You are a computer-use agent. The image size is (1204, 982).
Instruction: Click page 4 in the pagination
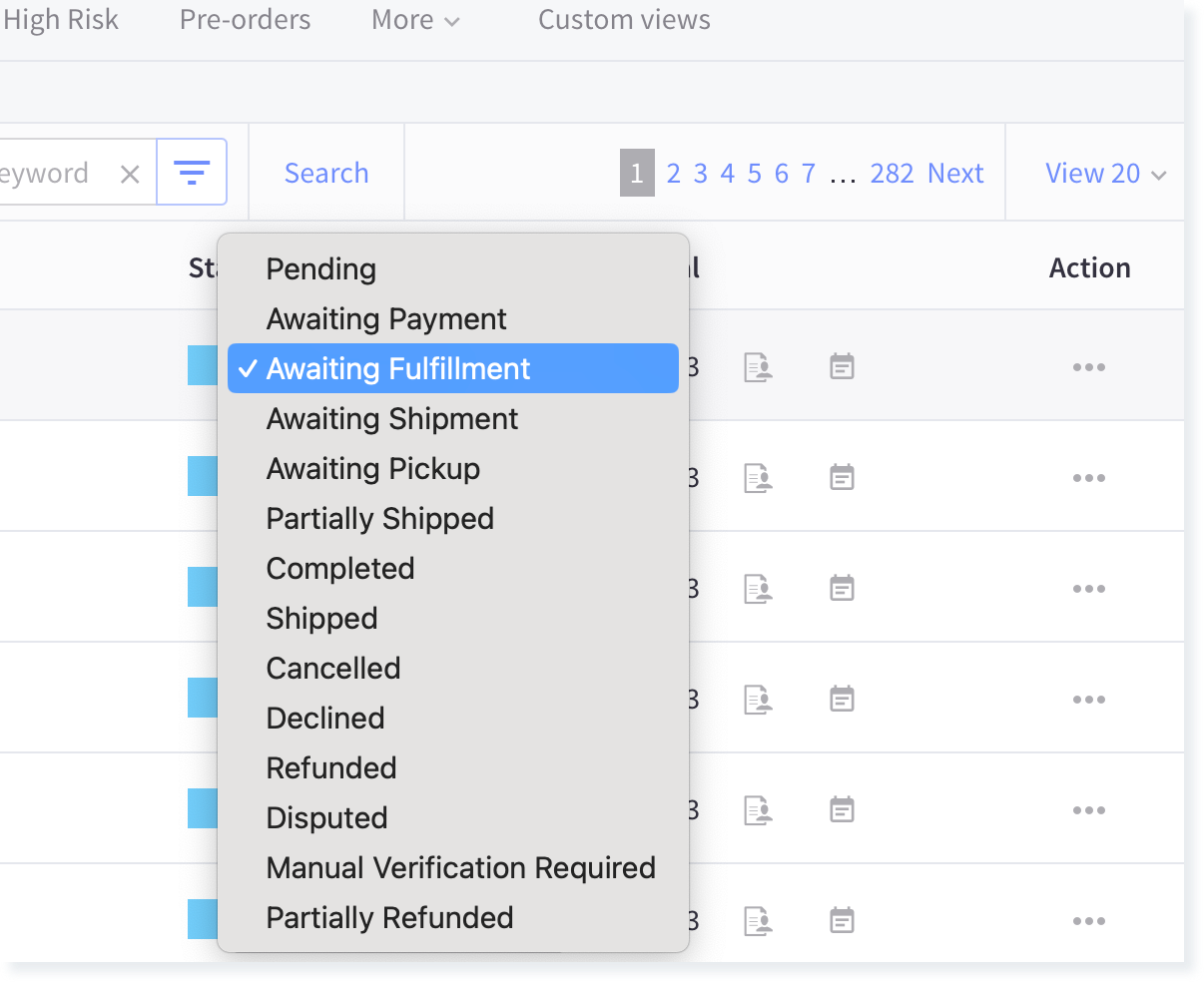(728, 173)
